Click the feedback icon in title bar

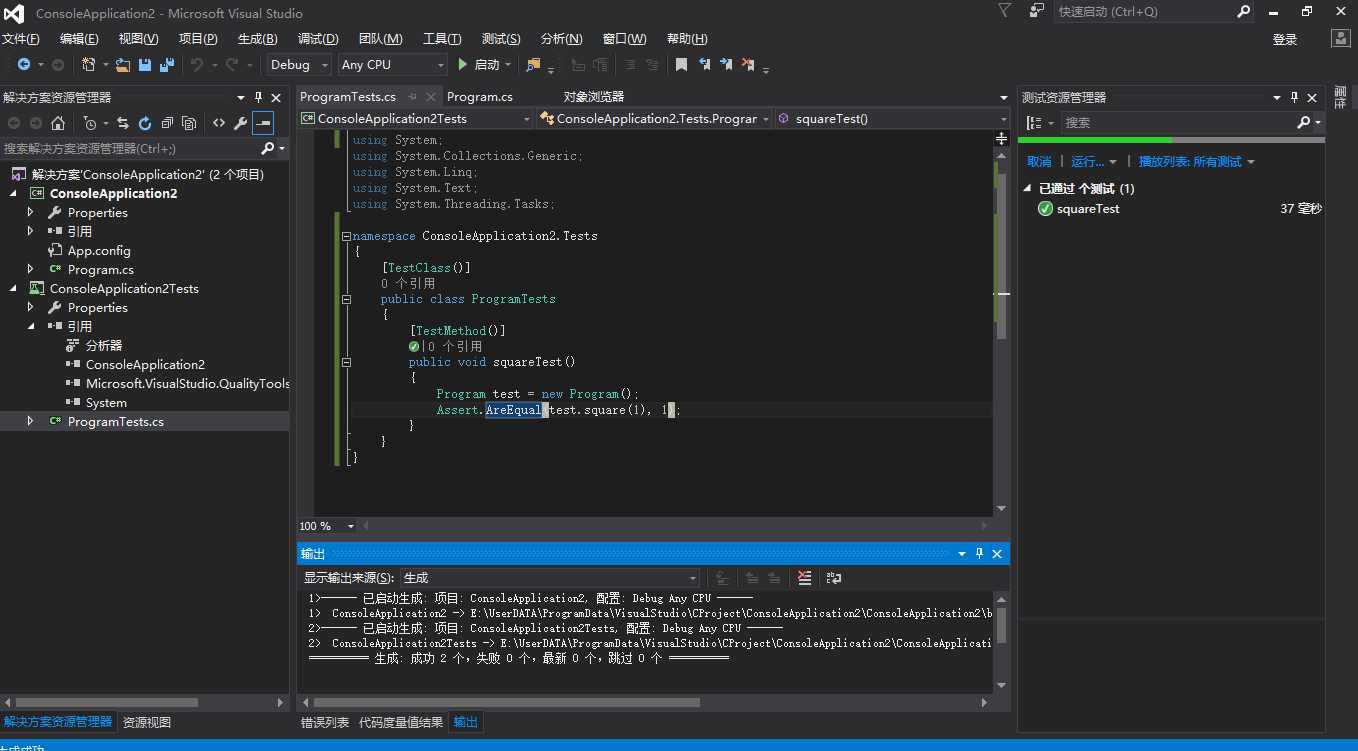pos(1037,11)
